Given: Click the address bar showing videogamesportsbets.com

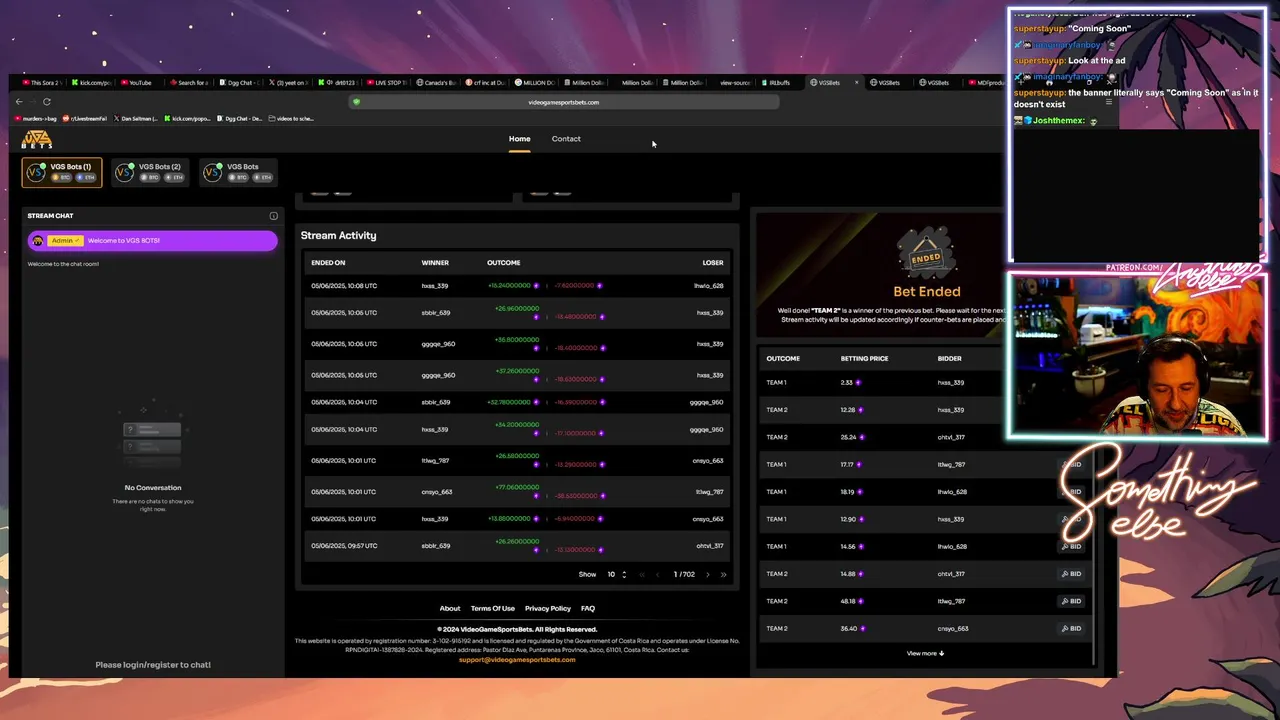Looking at the screenshot, I should (564, 102).
